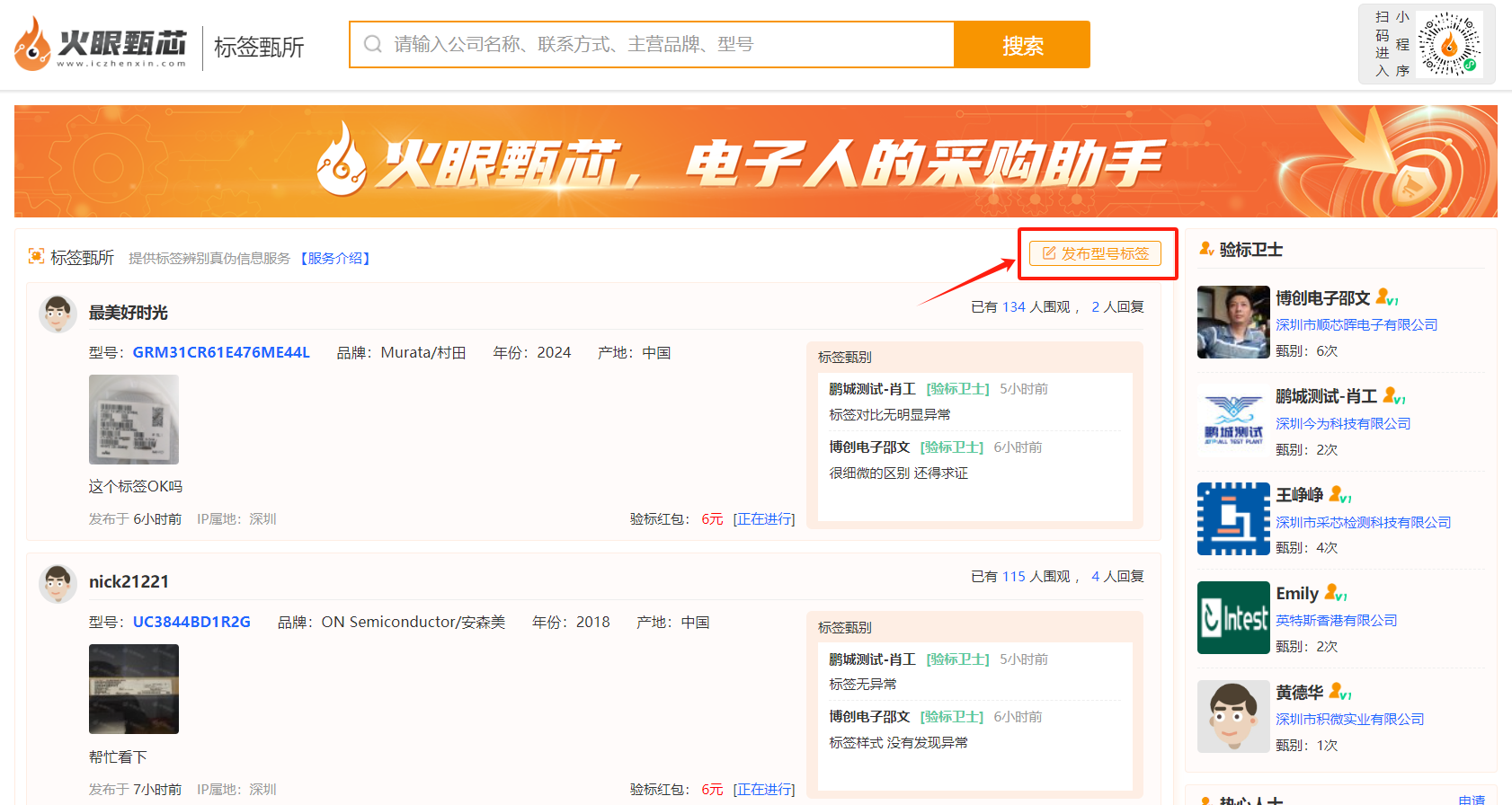Click the orange 搜索 button
1512x805 pixels.
pyautogui.click(x=1022, y=45)
